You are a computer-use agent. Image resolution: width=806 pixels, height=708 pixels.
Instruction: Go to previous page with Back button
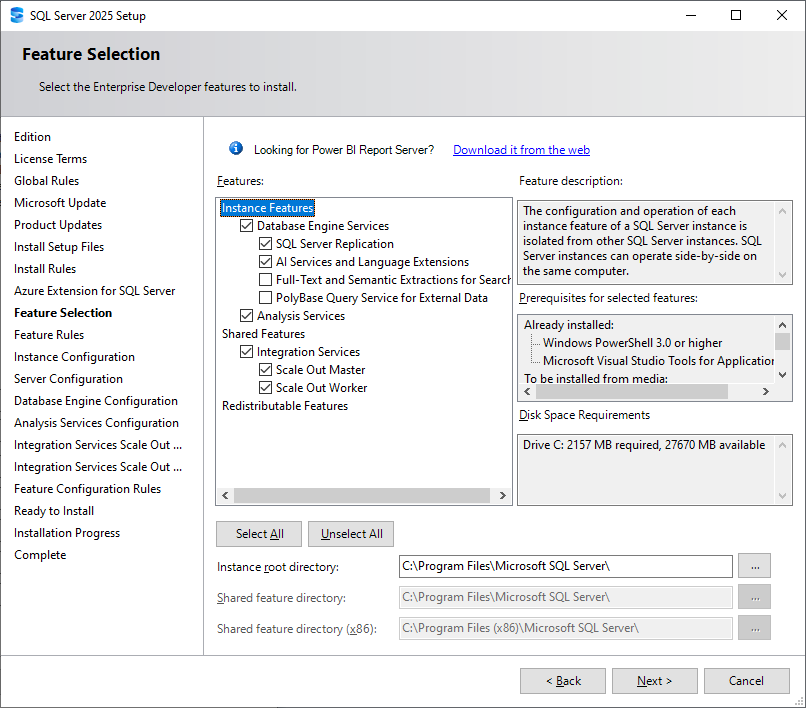(x=563, y=681)
